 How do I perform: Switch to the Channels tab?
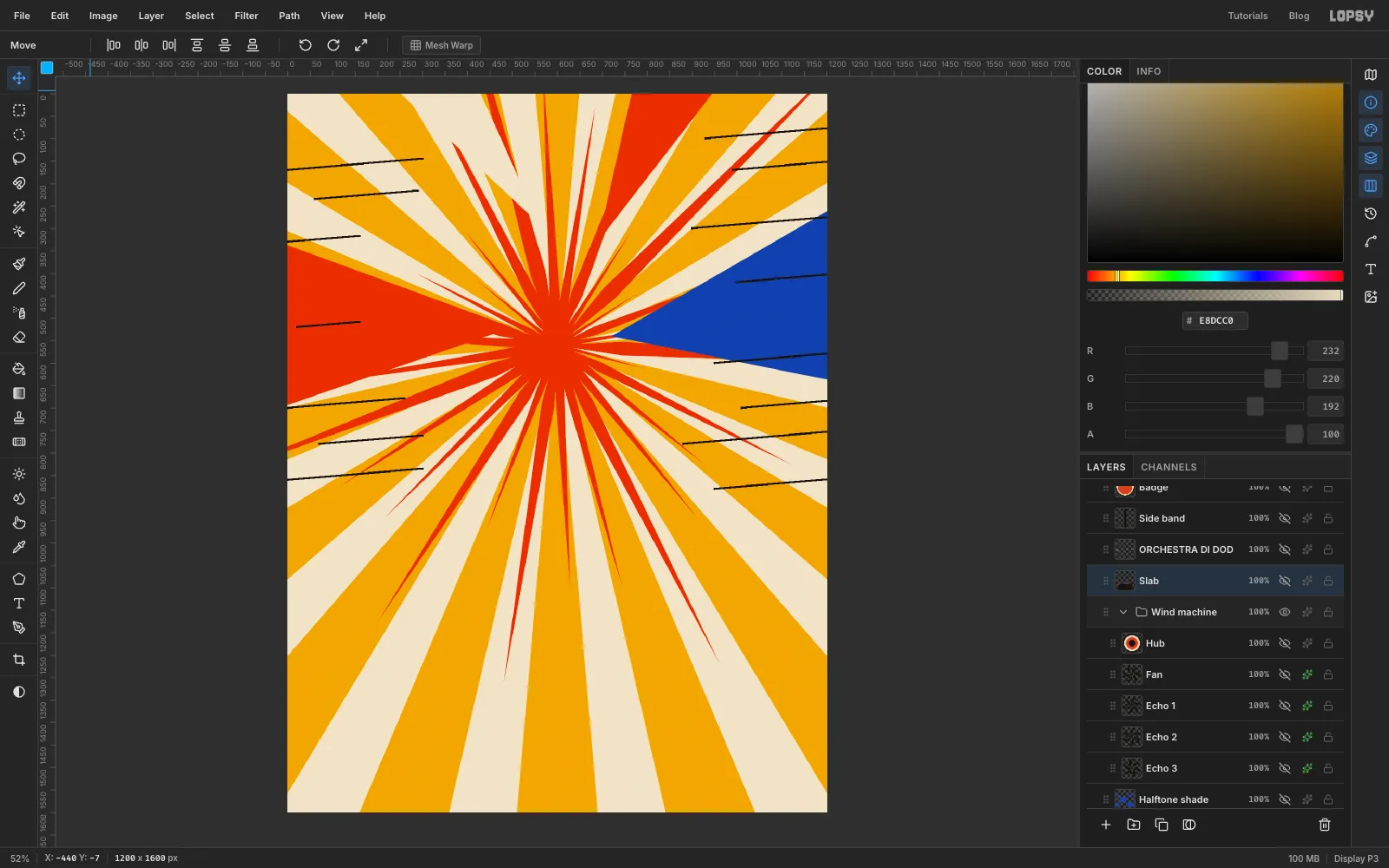tap(1168, 467)
